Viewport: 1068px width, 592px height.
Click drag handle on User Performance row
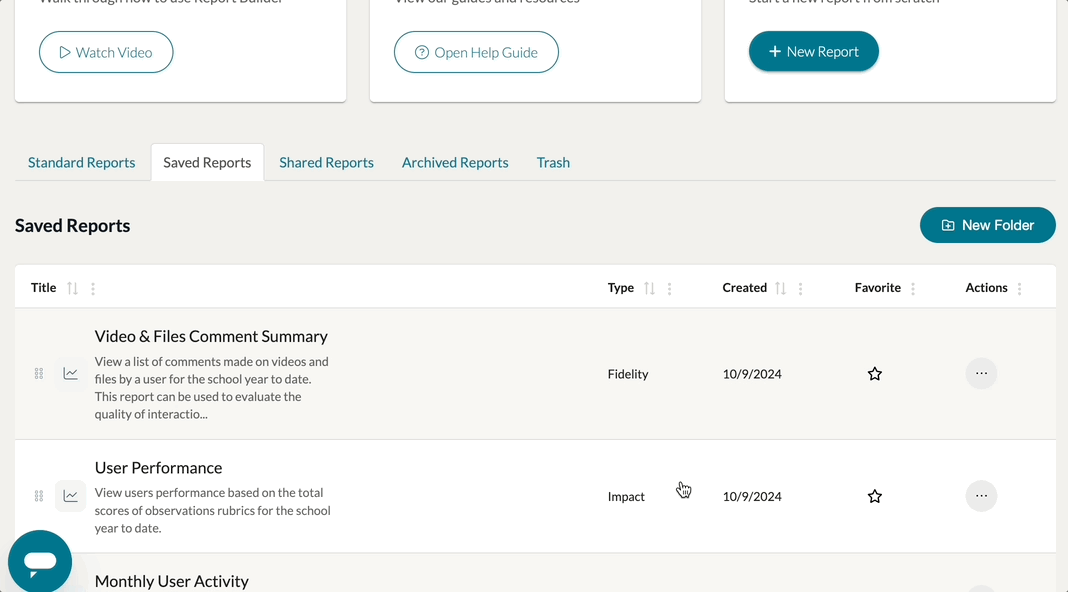coord(39,496)
